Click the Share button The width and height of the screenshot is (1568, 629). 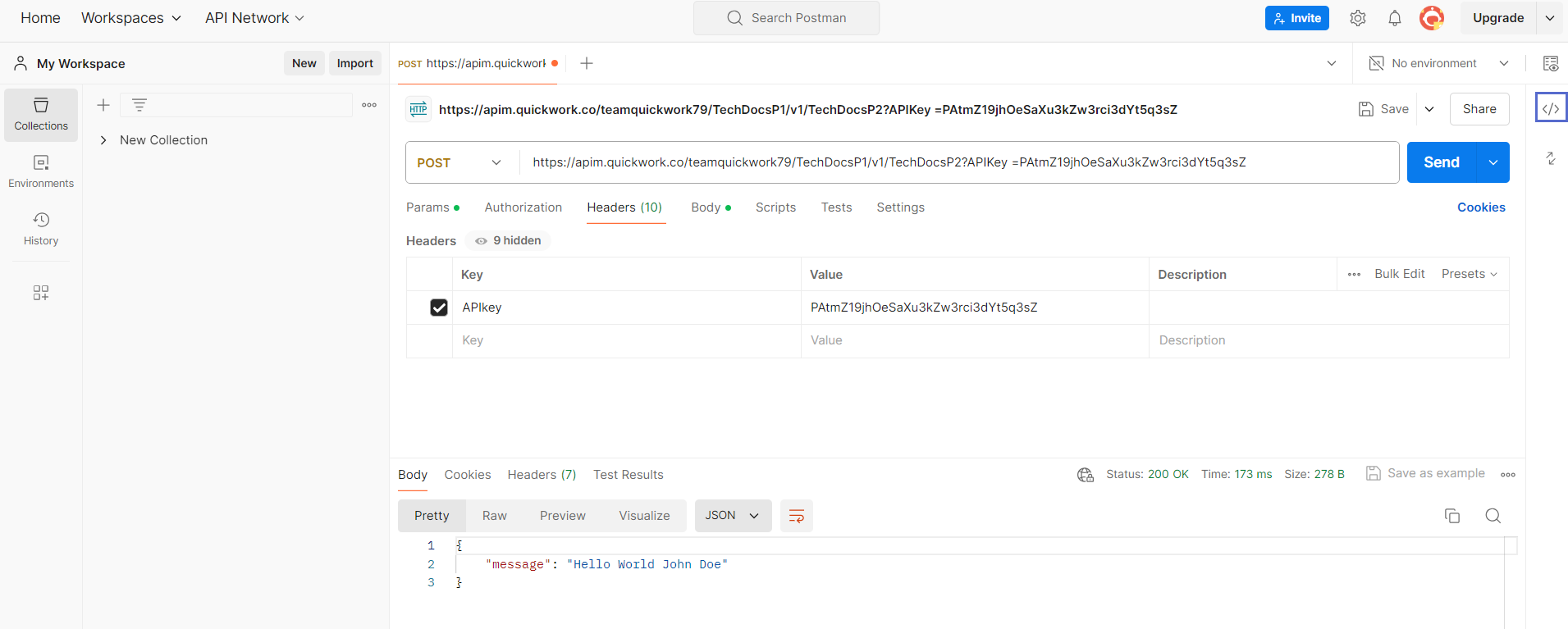[1479, 109]
